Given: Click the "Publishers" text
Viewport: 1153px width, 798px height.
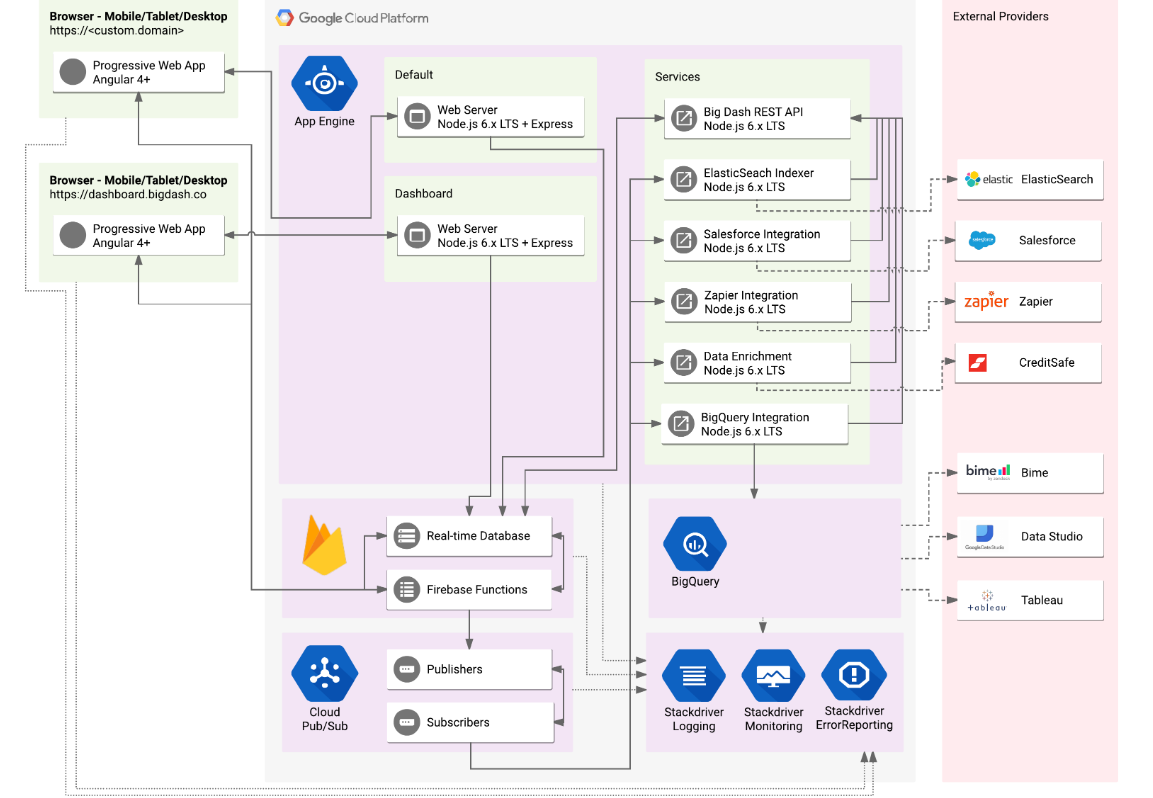Looking at the screenshot, I should coord(454,669).
